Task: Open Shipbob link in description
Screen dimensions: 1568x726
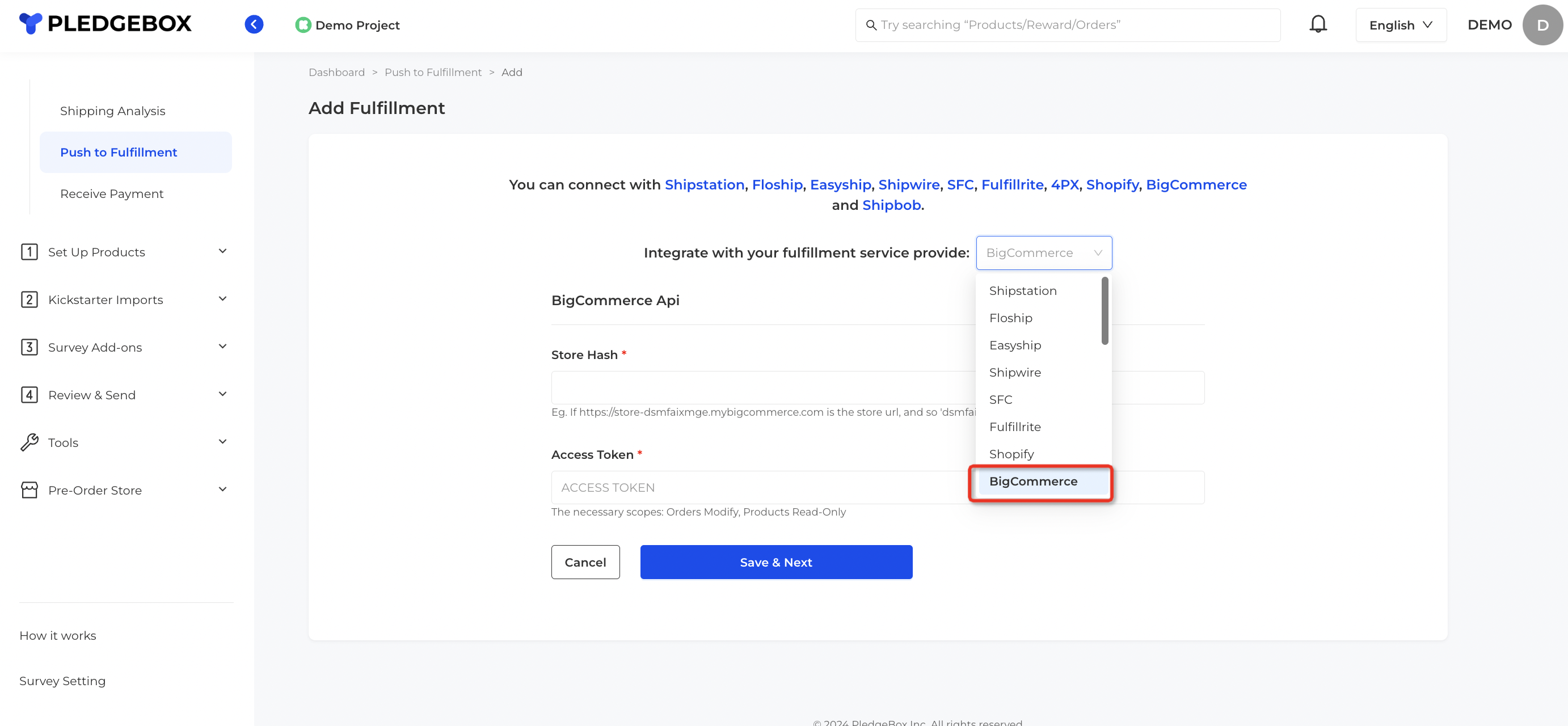Action: click(891, 205)
